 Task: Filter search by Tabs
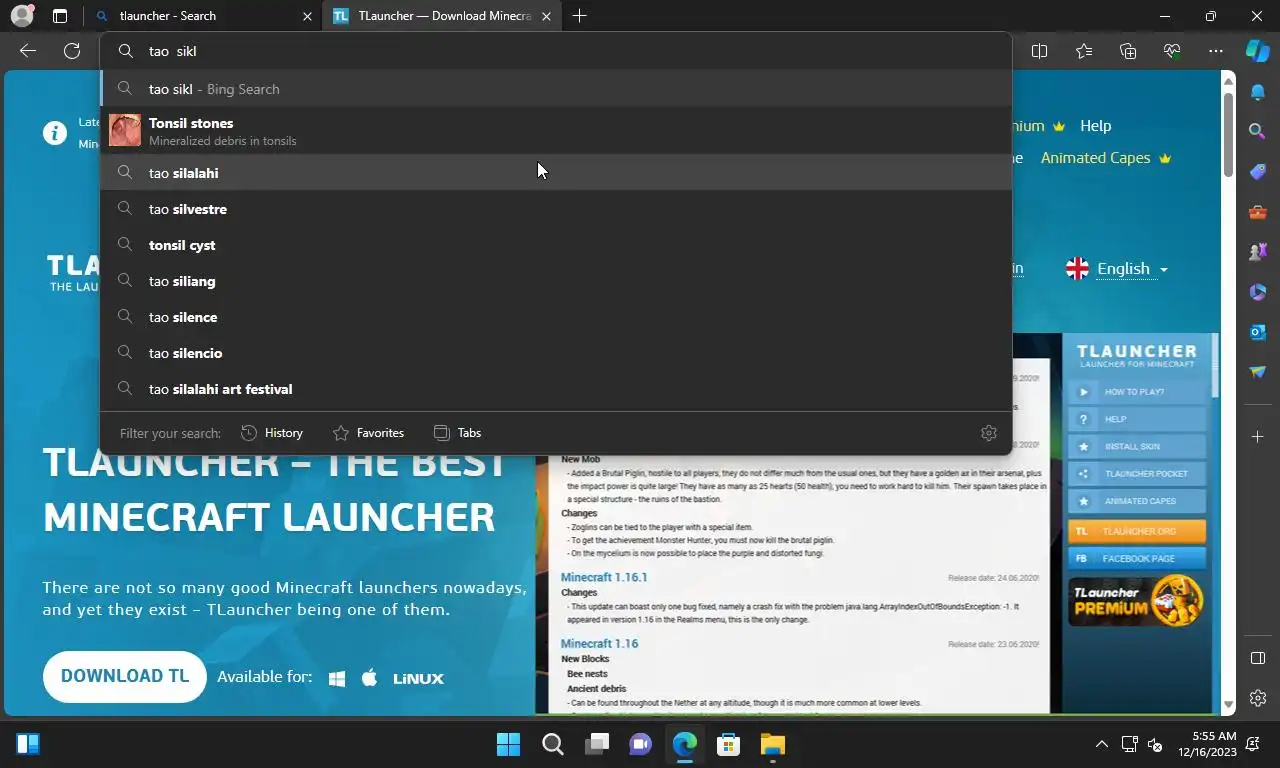[457, 433]
